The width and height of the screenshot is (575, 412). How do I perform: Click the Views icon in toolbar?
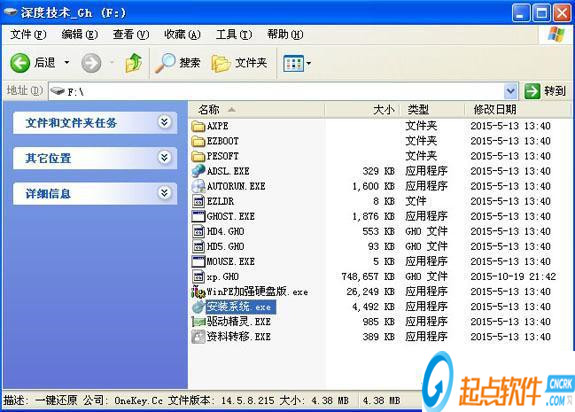pos(293,63)
